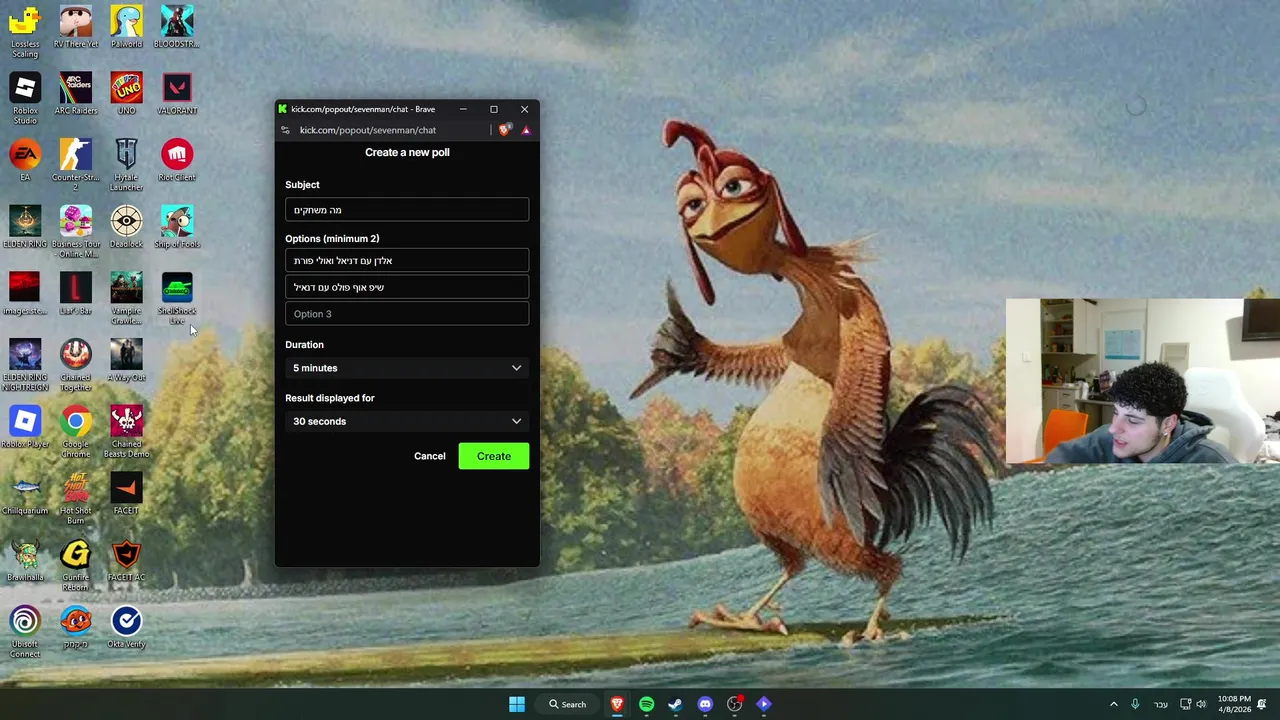Screen dimensions: 1280x720
Task: Click the kick.com address bar URL
Action: tap(368, 130)
